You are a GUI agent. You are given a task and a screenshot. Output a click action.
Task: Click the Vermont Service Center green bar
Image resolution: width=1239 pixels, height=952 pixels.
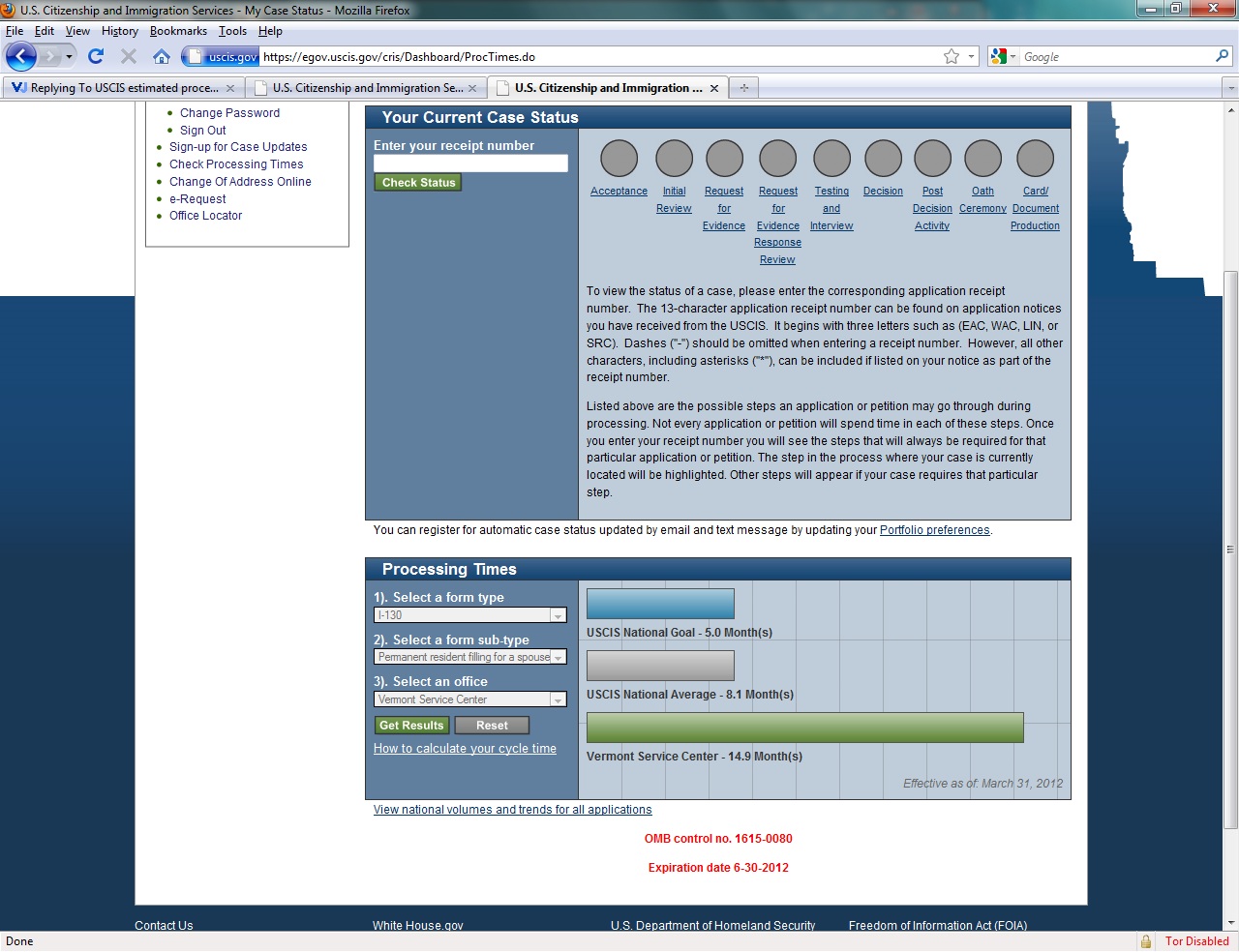coord(805,728)
